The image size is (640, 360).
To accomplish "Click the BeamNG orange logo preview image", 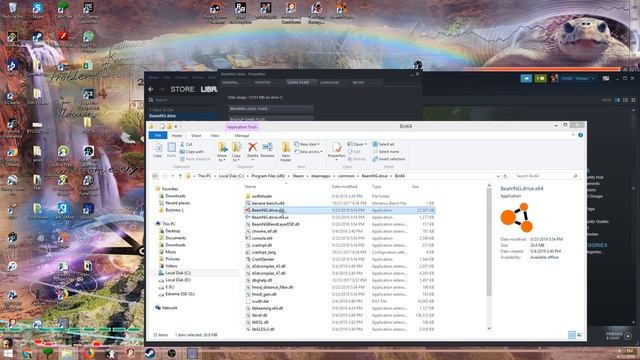I will [x=517, y=218].
